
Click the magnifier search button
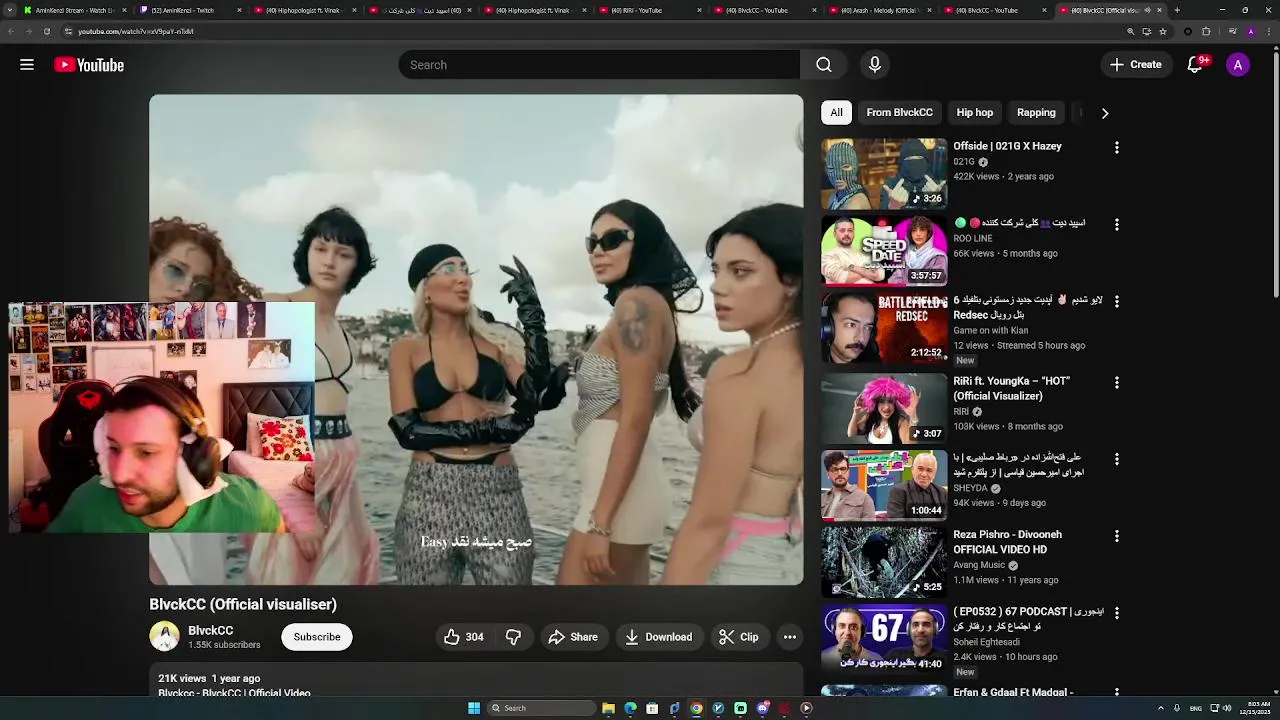(x=824, y=65)
